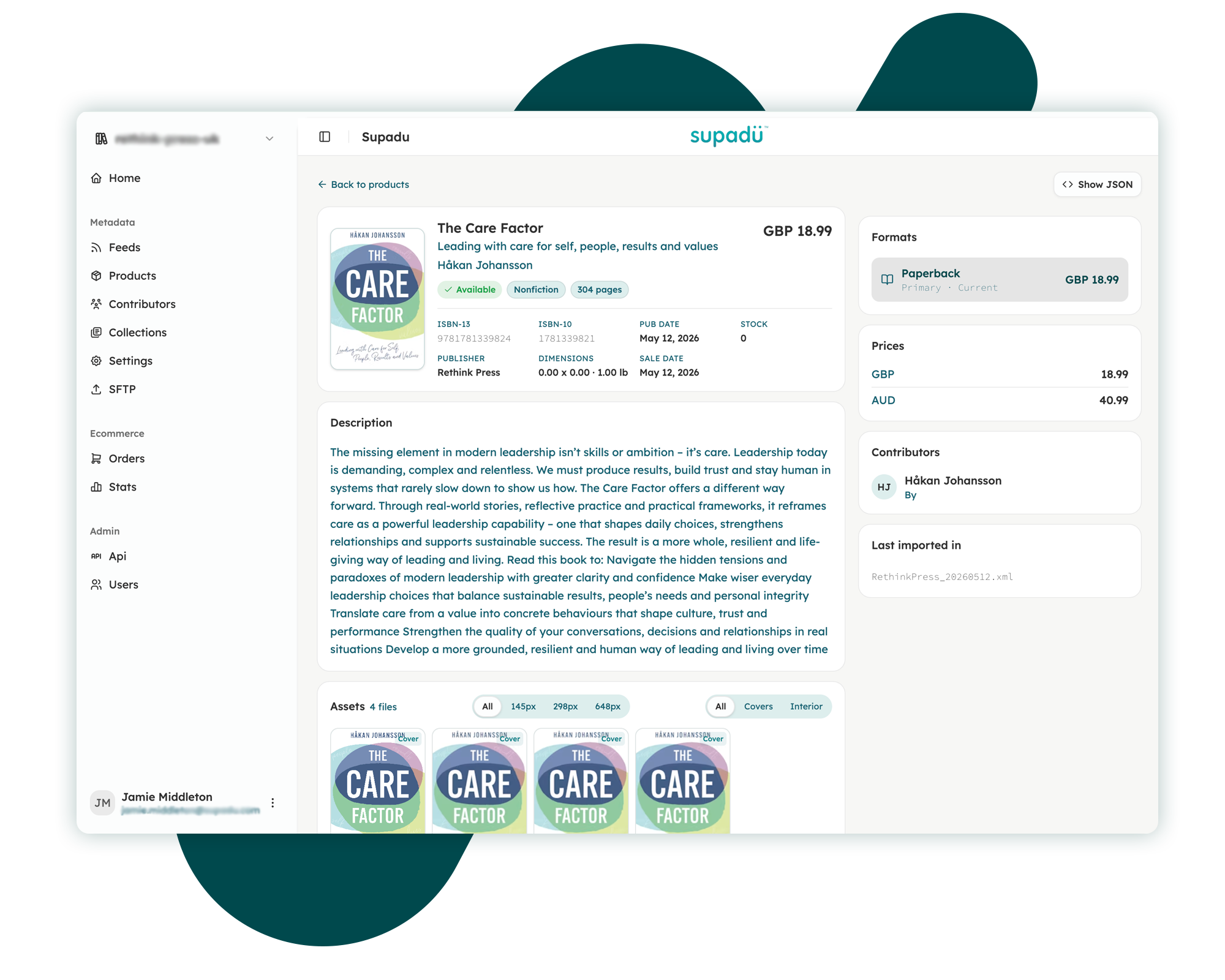Select the All asset type filter
This screenshot has height=980, width=1225.
[721, 706]
